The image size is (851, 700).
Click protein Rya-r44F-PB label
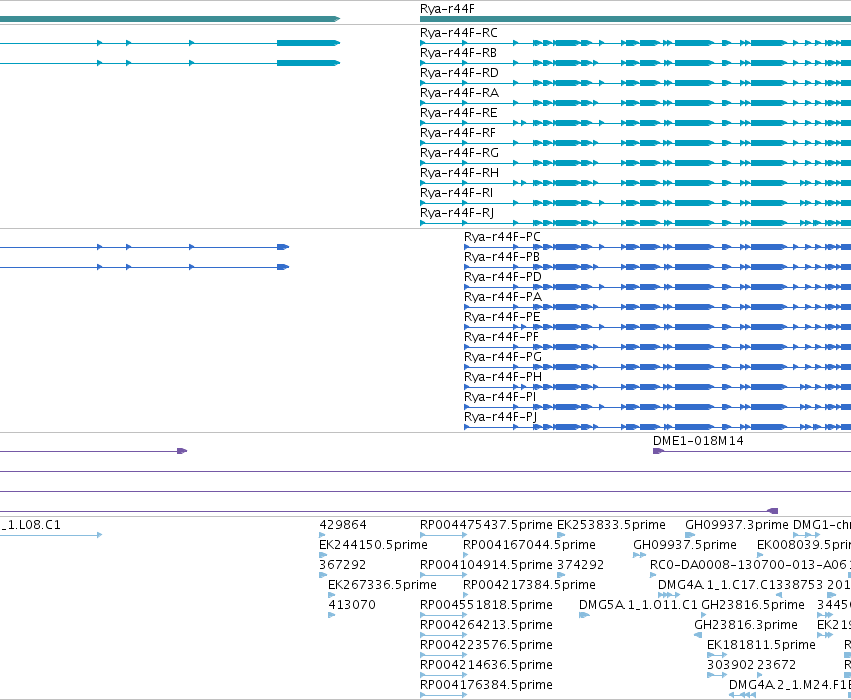click(x=501, y=257)
